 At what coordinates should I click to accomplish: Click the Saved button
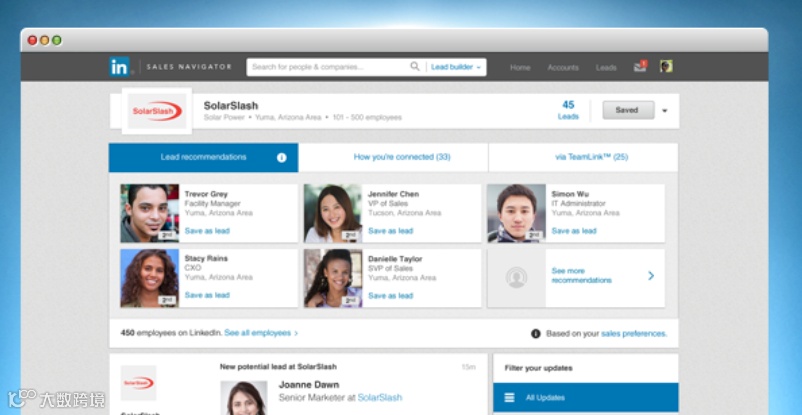tap(628, 110)
